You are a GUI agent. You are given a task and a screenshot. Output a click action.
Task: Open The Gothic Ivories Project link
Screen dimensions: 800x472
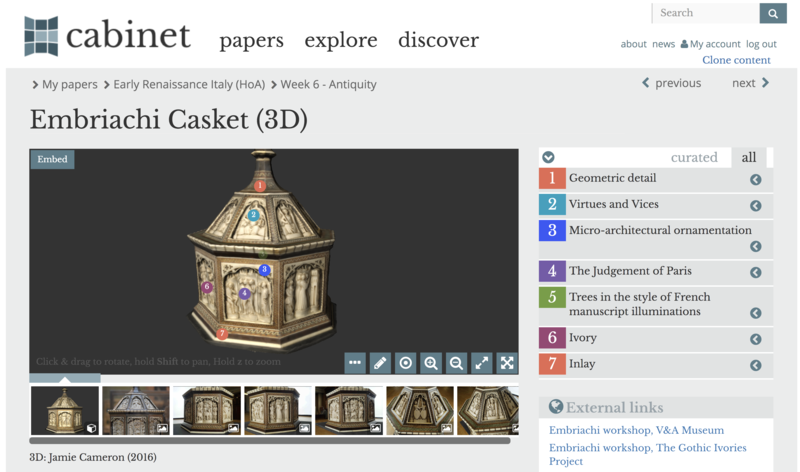(x=647, y=454)
